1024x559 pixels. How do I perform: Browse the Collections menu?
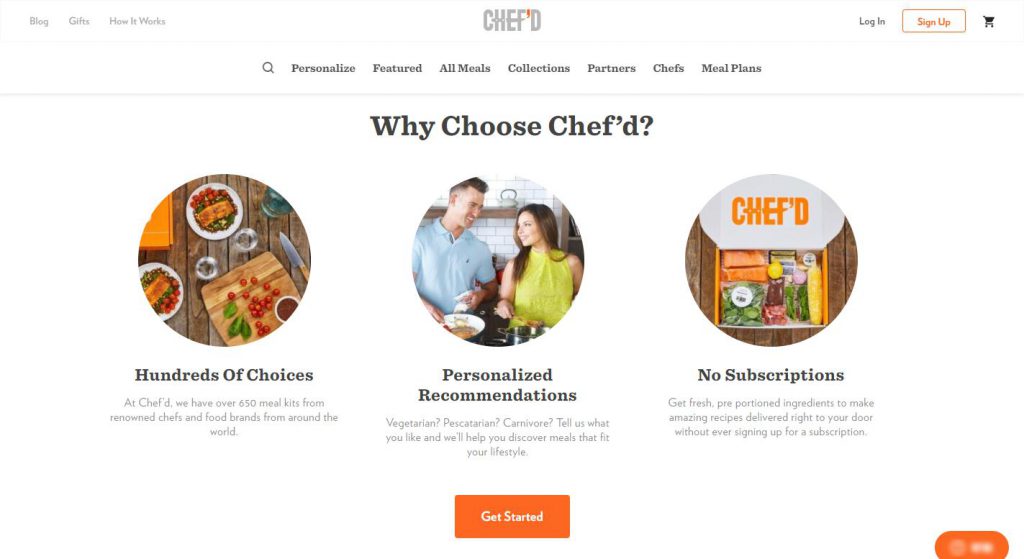click(x=539, y=68)
